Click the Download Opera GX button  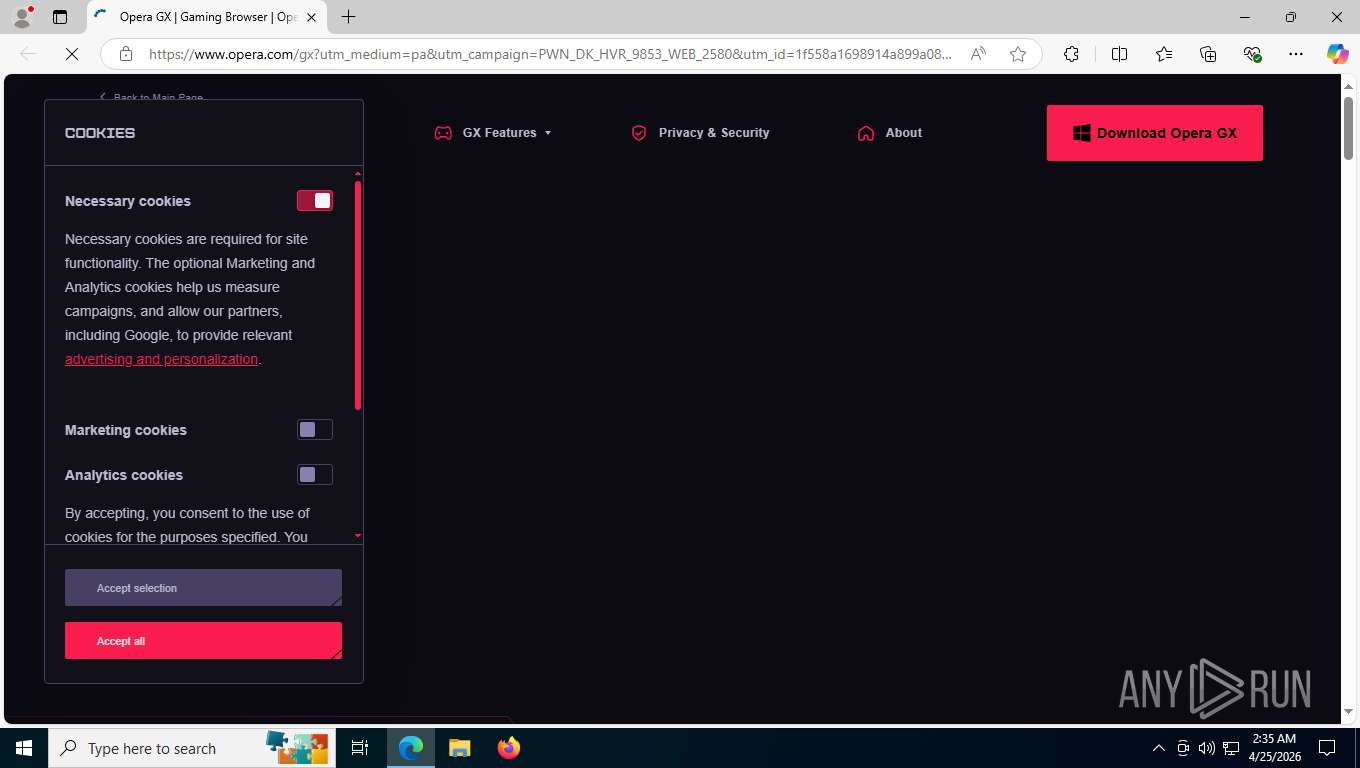(1155, 133)
